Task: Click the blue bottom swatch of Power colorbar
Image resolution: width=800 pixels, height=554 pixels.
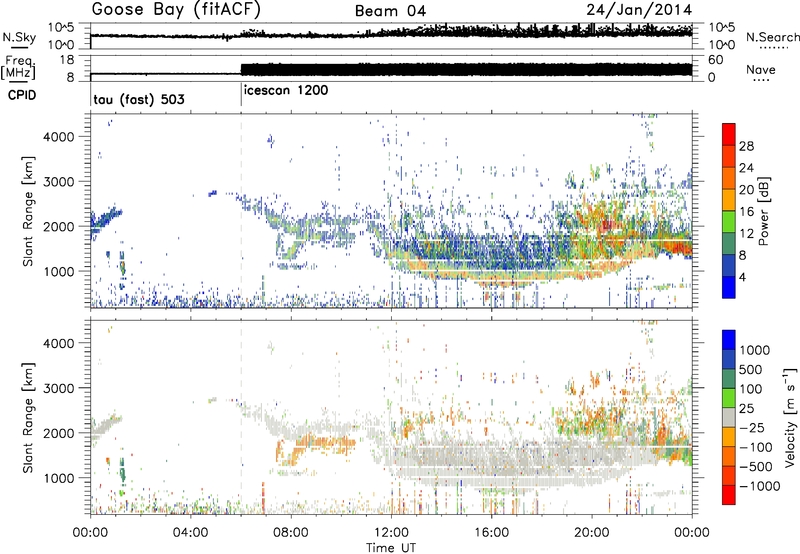Action: click(x=729, y=288)
